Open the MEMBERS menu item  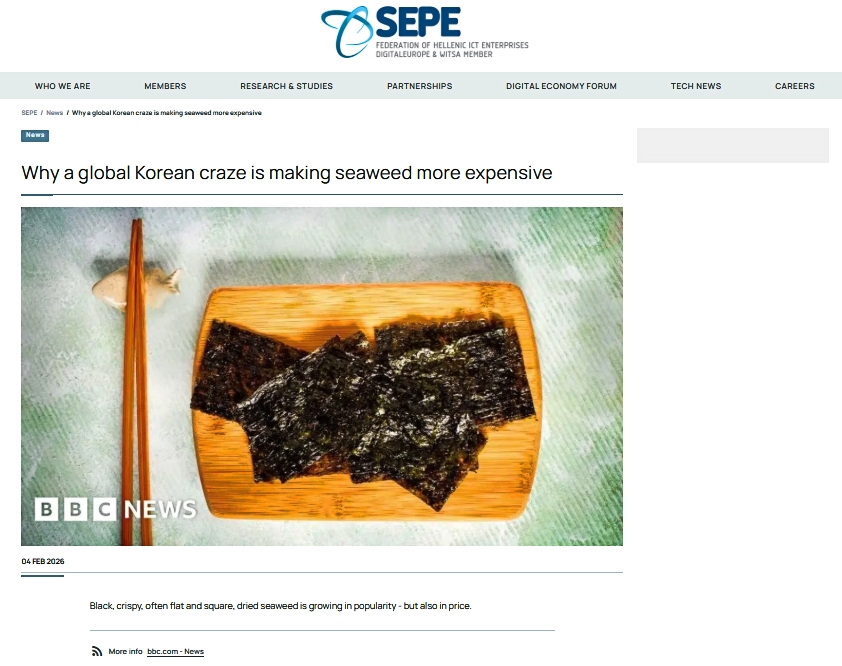click(165, 86)
